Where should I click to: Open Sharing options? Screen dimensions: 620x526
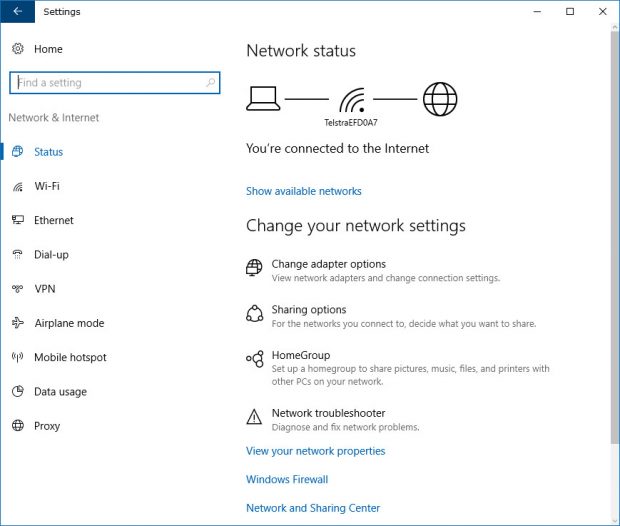[309, 310]
